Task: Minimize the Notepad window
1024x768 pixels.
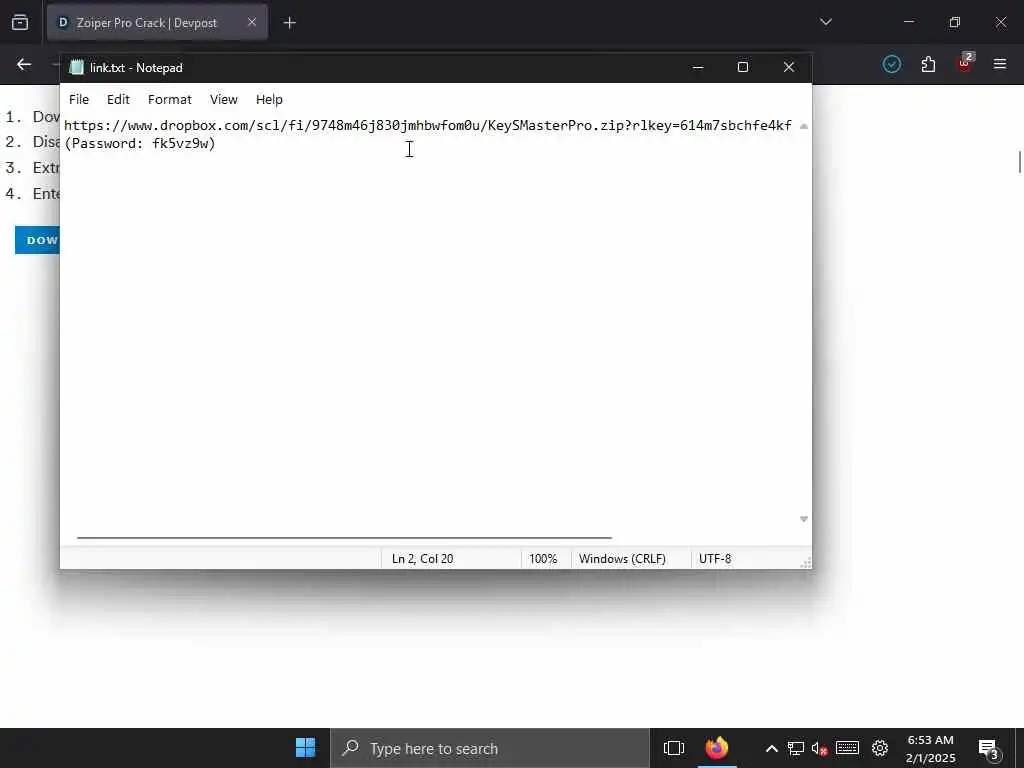Action: [x=697, y=67]
